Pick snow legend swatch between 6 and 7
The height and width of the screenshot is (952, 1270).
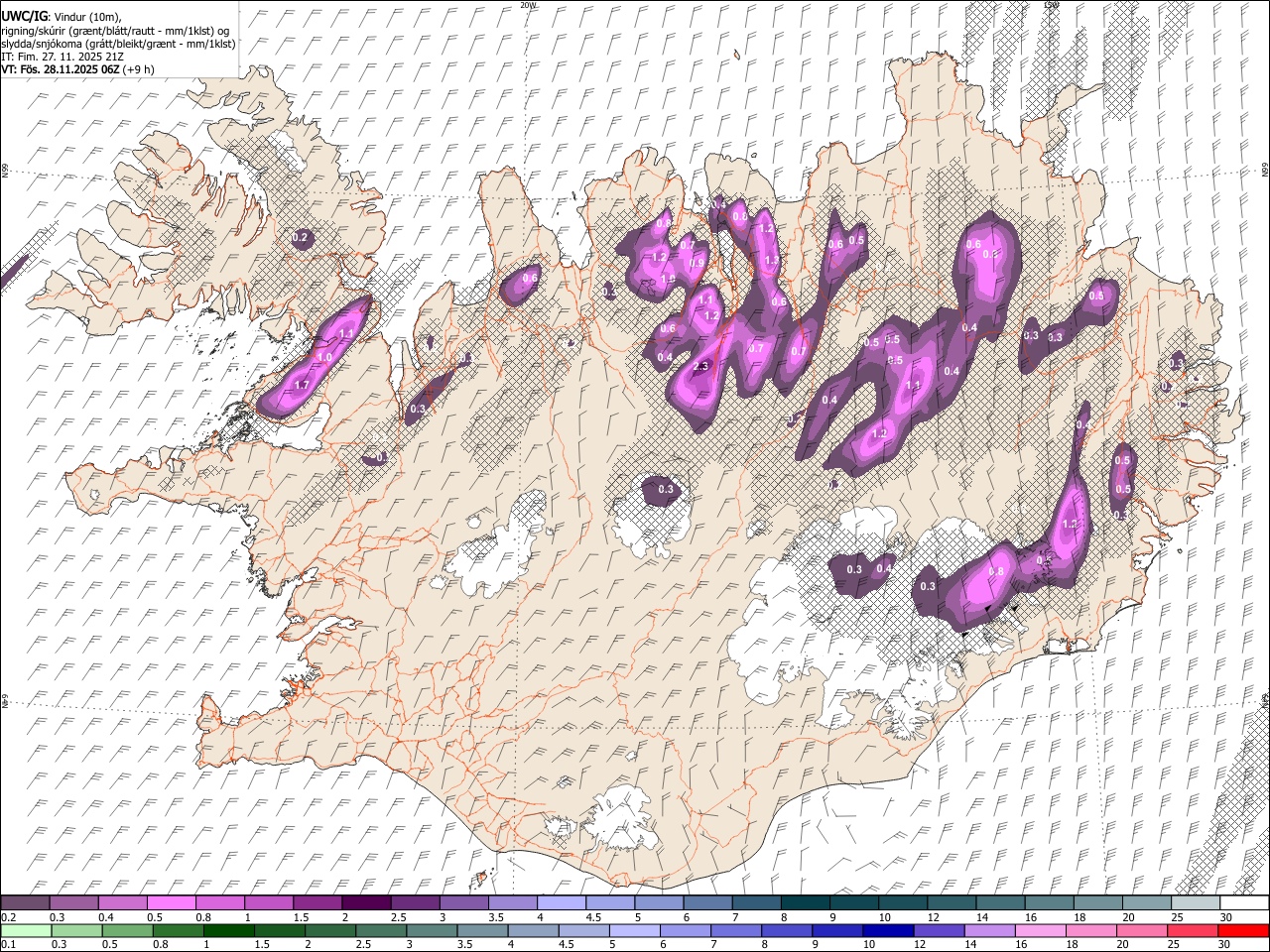(x=707, y=903)
